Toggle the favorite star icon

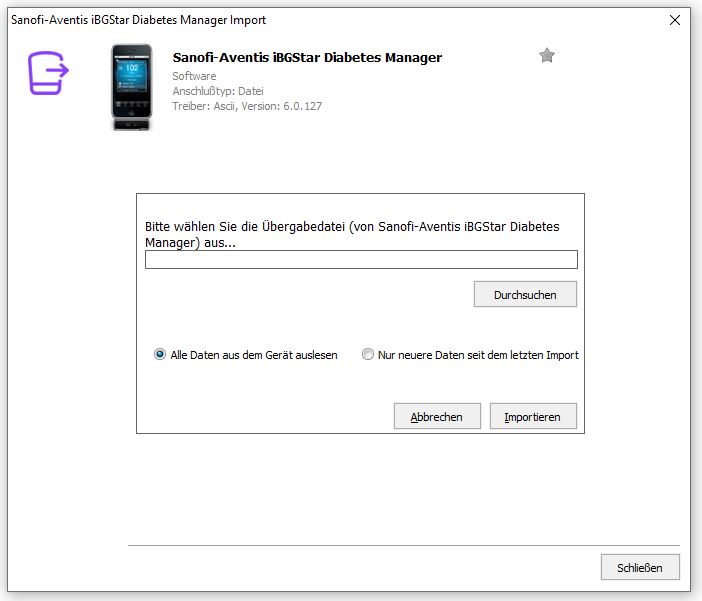pyautogui.click(x=547, y=56)
